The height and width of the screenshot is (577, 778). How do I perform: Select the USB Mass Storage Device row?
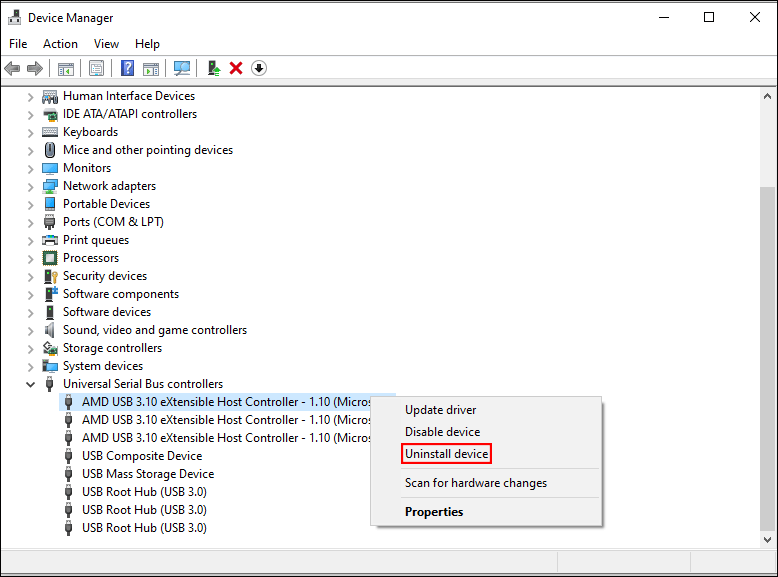pyautogui.click(x=148, y=474)
